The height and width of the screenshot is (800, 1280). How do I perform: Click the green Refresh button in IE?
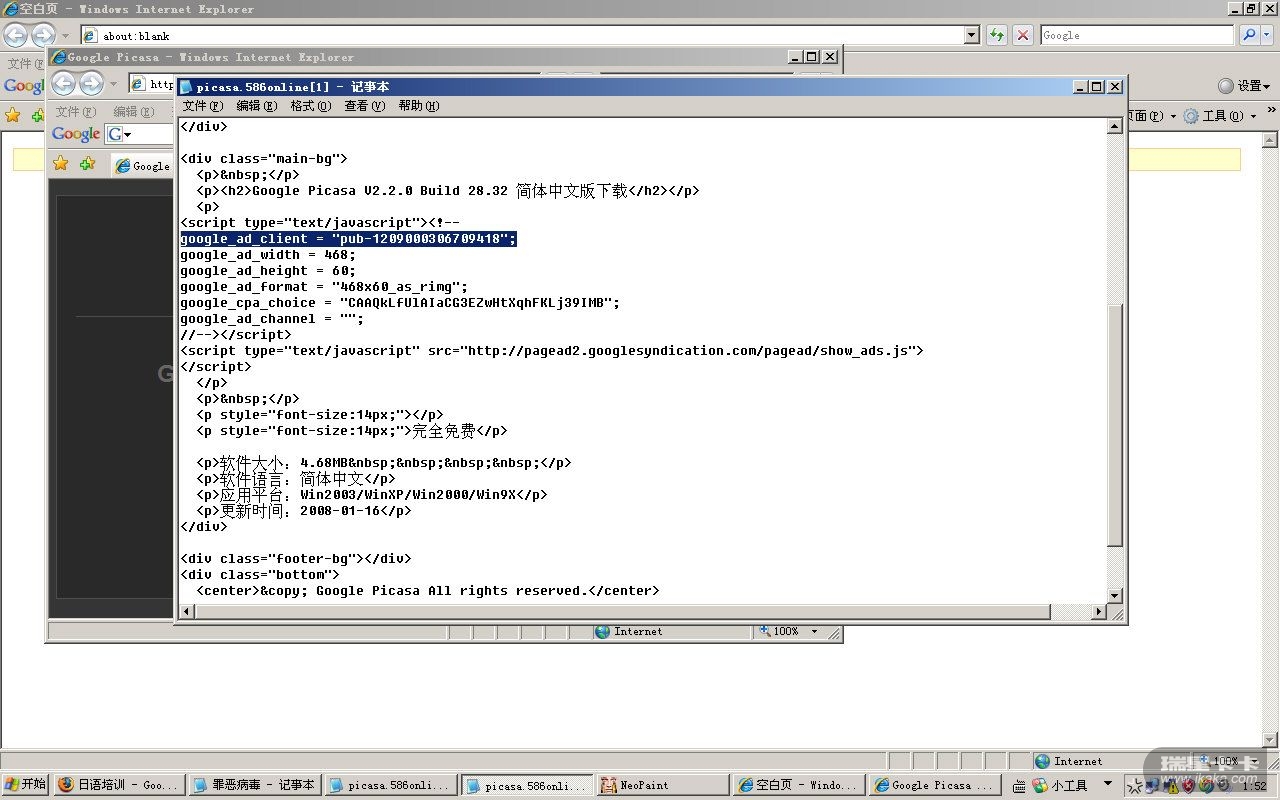coord(997,35)
